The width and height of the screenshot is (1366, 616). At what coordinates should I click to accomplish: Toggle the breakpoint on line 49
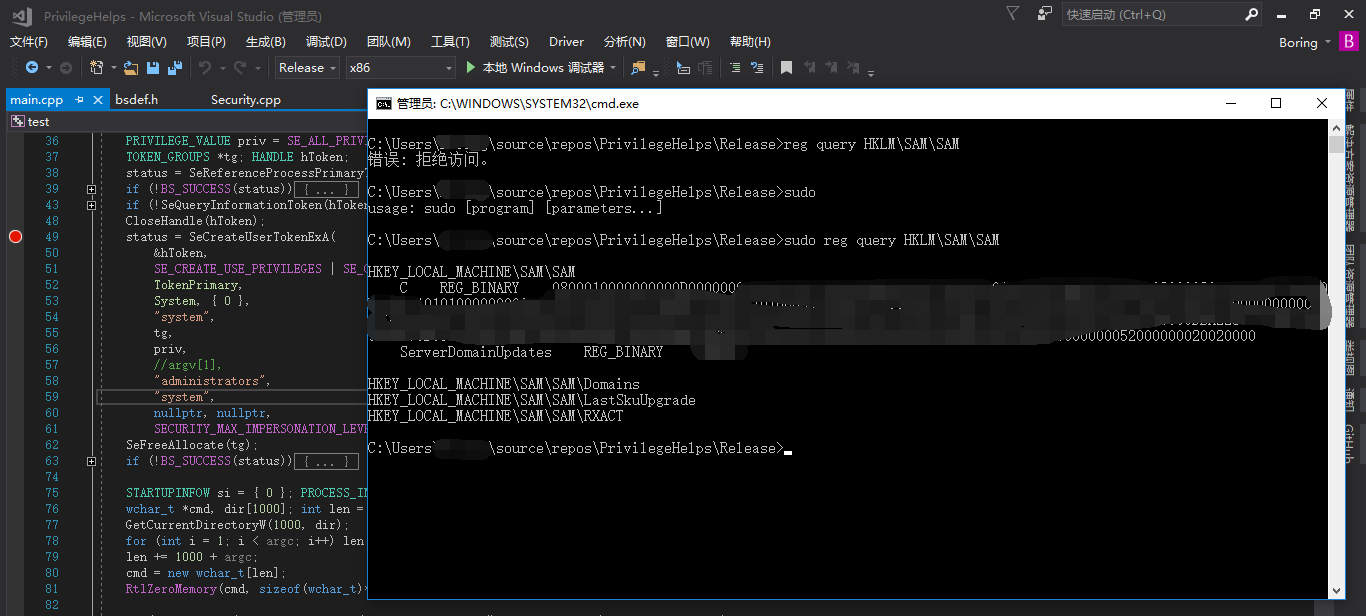pyautogui.click(x=15, y=237)
